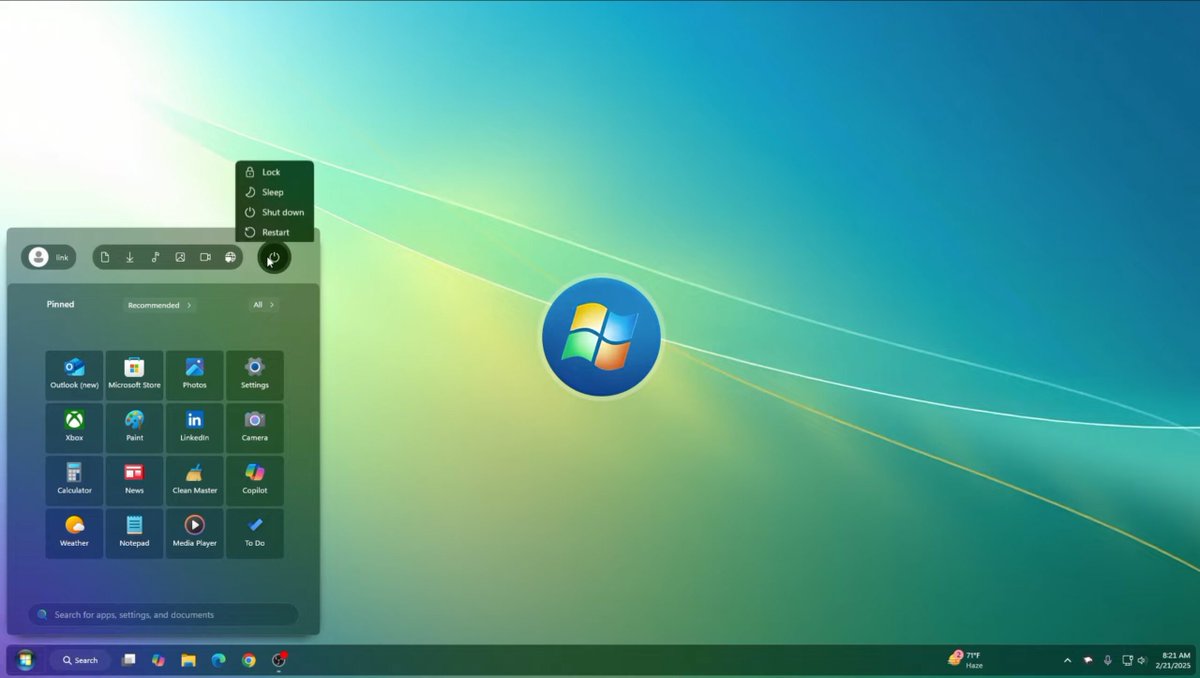
Task: Launch Notepad from pinned apps
Action: [134, 532]
